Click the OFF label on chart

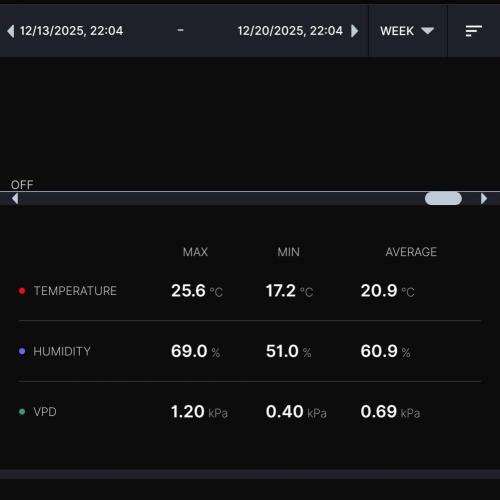(22, 185)
